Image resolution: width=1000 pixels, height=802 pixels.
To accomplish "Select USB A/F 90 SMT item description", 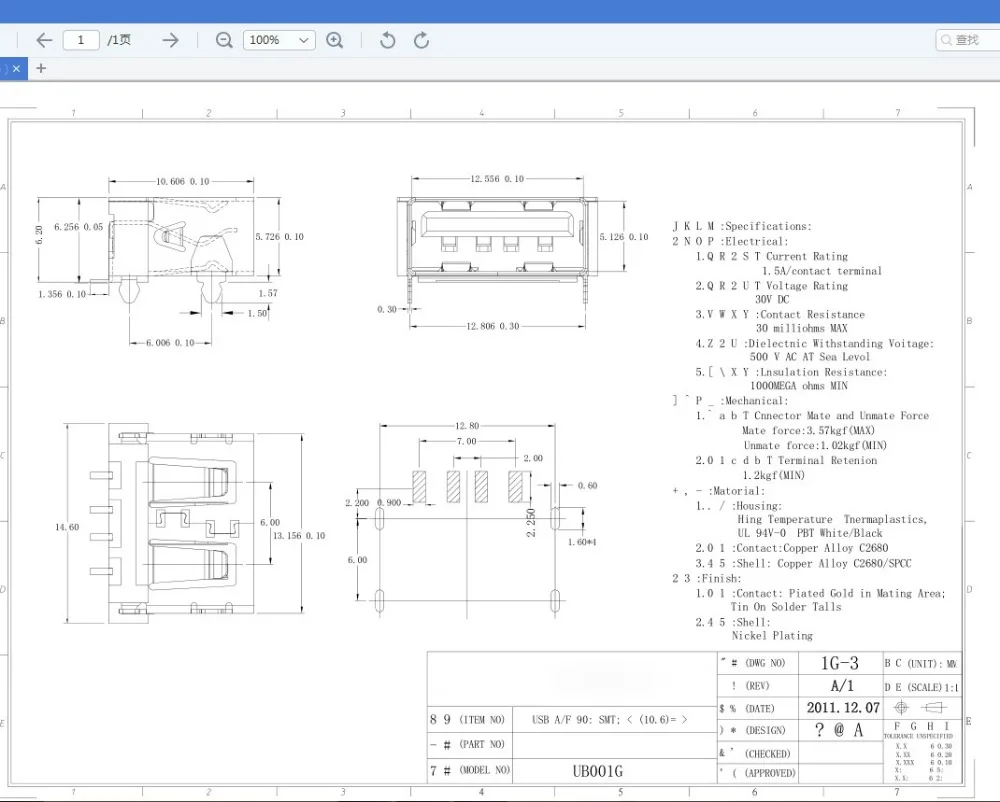I will coord(609,720).
